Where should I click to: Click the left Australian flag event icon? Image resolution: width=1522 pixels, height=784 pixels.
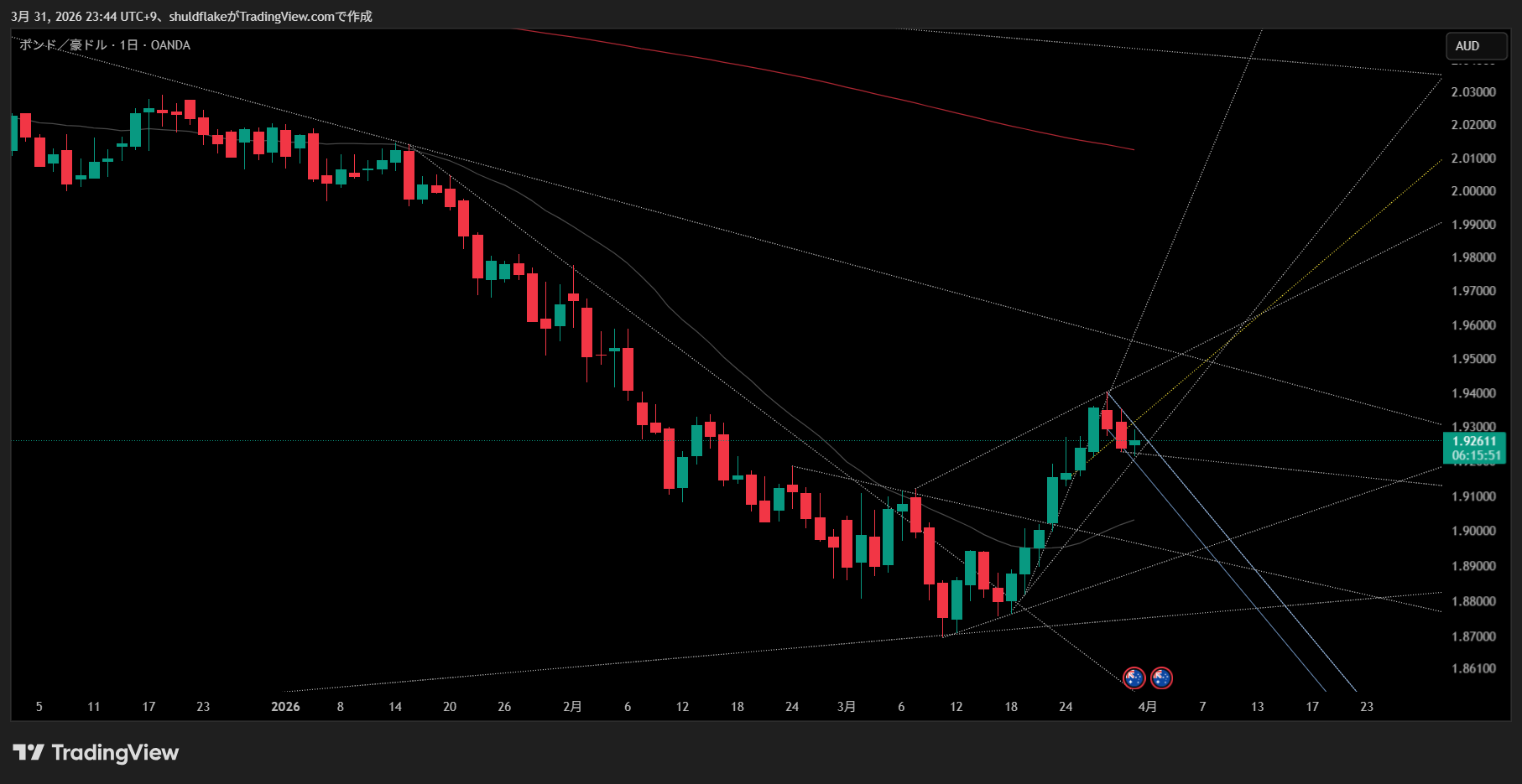1134,678
